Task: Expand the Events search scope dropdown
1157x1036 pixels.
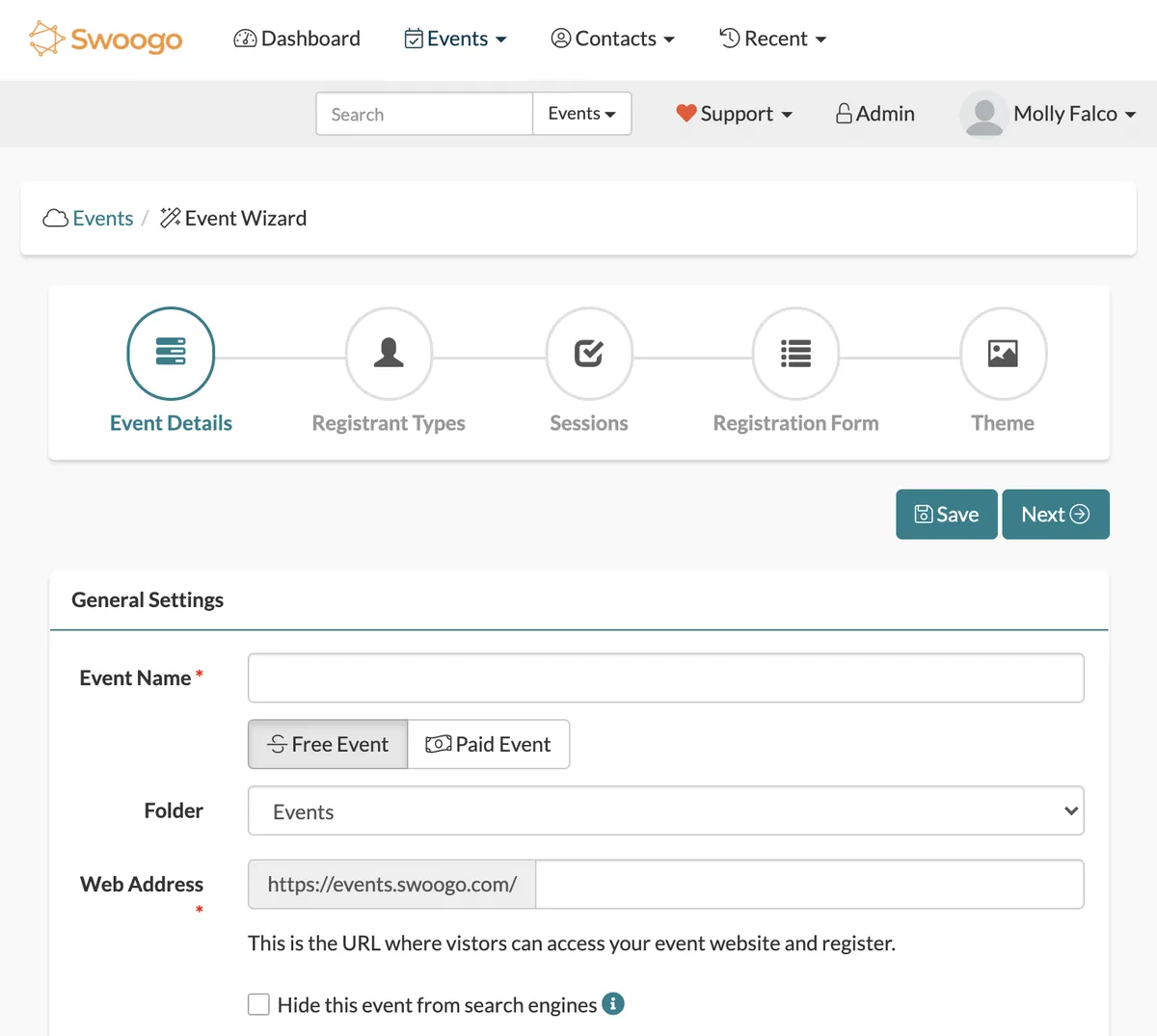Action: 581,114
